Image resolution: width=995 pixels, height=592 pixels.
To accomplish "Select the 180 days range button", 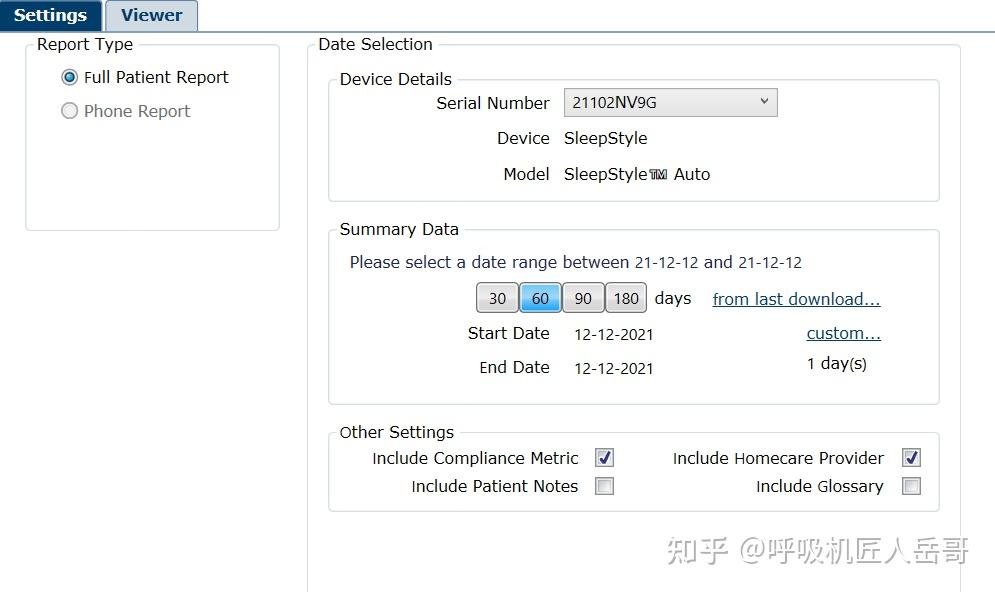I will [626, 299].
